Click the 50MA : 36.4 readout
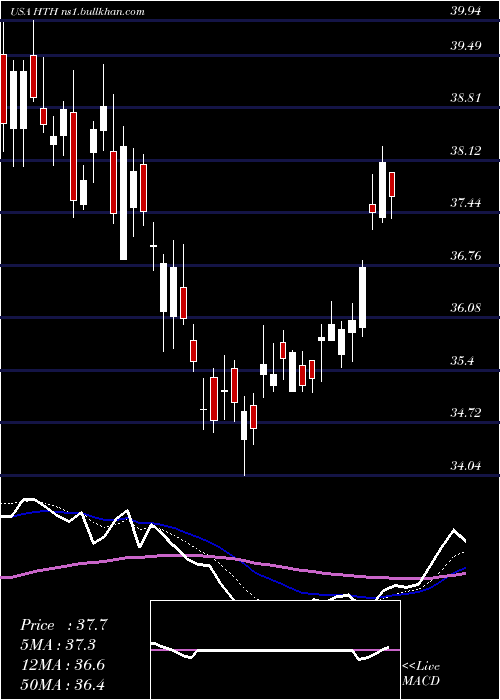The height and width of the screenshot is (700, 500). point(62,684)
